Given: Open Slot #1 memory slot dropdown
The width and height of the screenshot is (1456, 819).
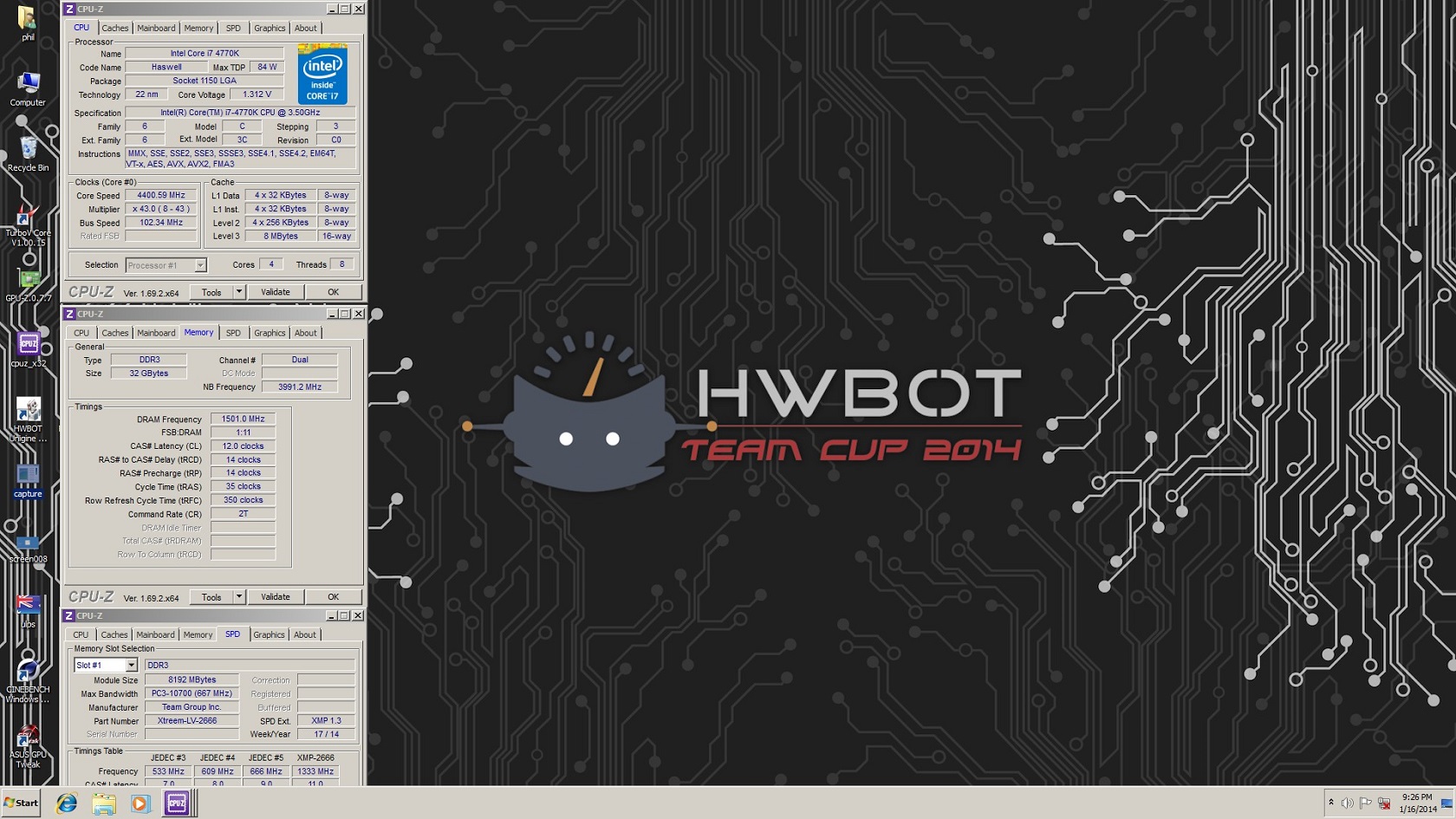Looking at the screenshot, I should click(x=106, y=665).
